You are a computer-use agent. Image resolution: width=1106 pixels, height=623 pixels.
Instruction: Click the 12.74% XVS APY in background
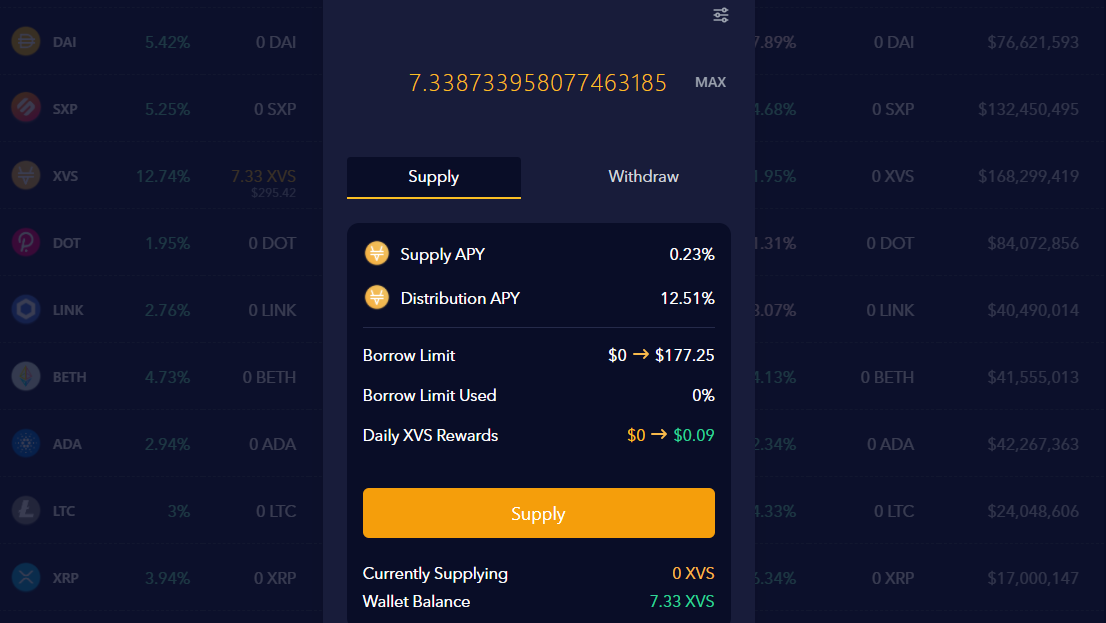point(163,176)
